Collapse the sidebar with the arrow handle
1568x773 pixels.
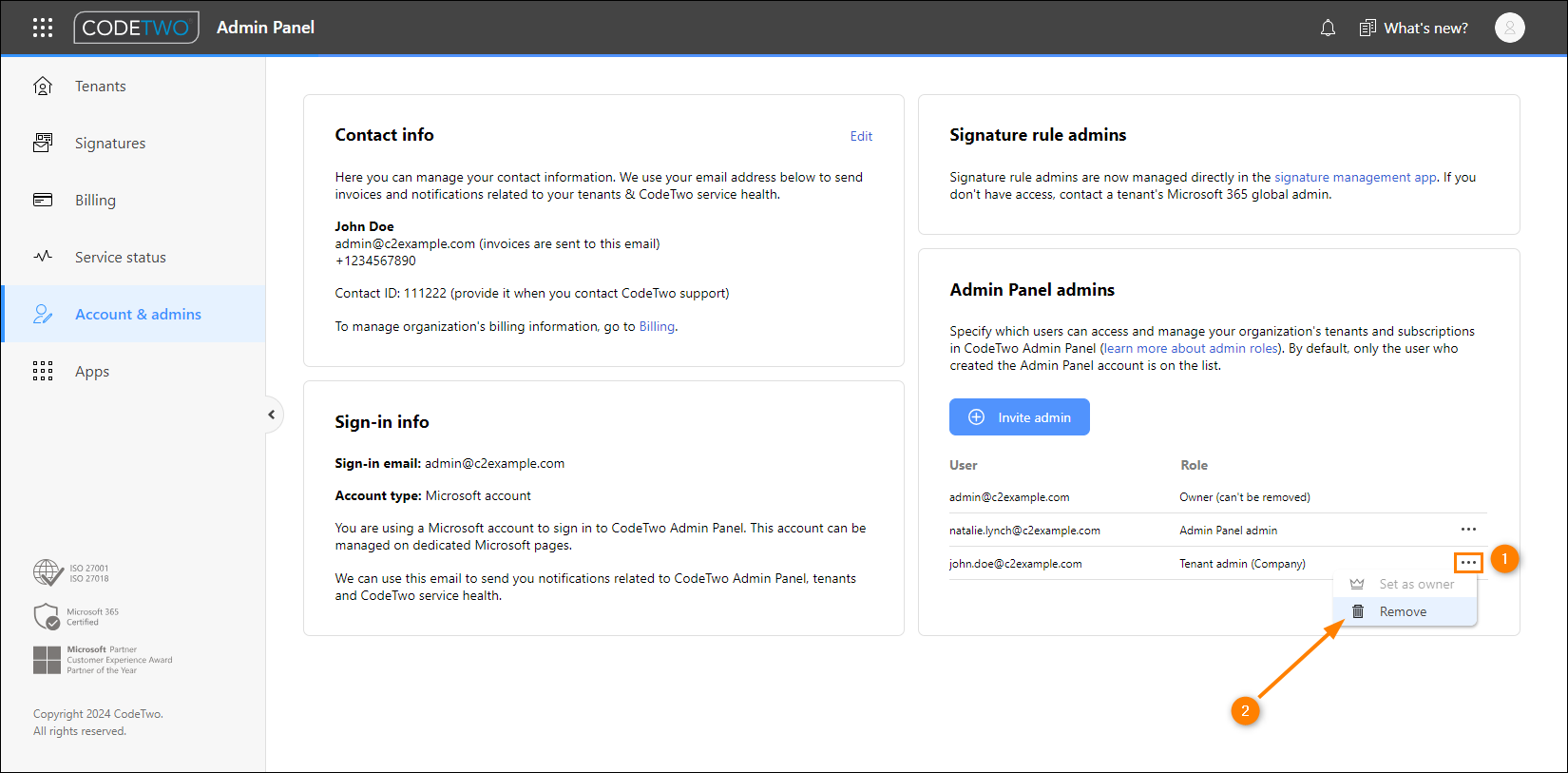point(272,415)
